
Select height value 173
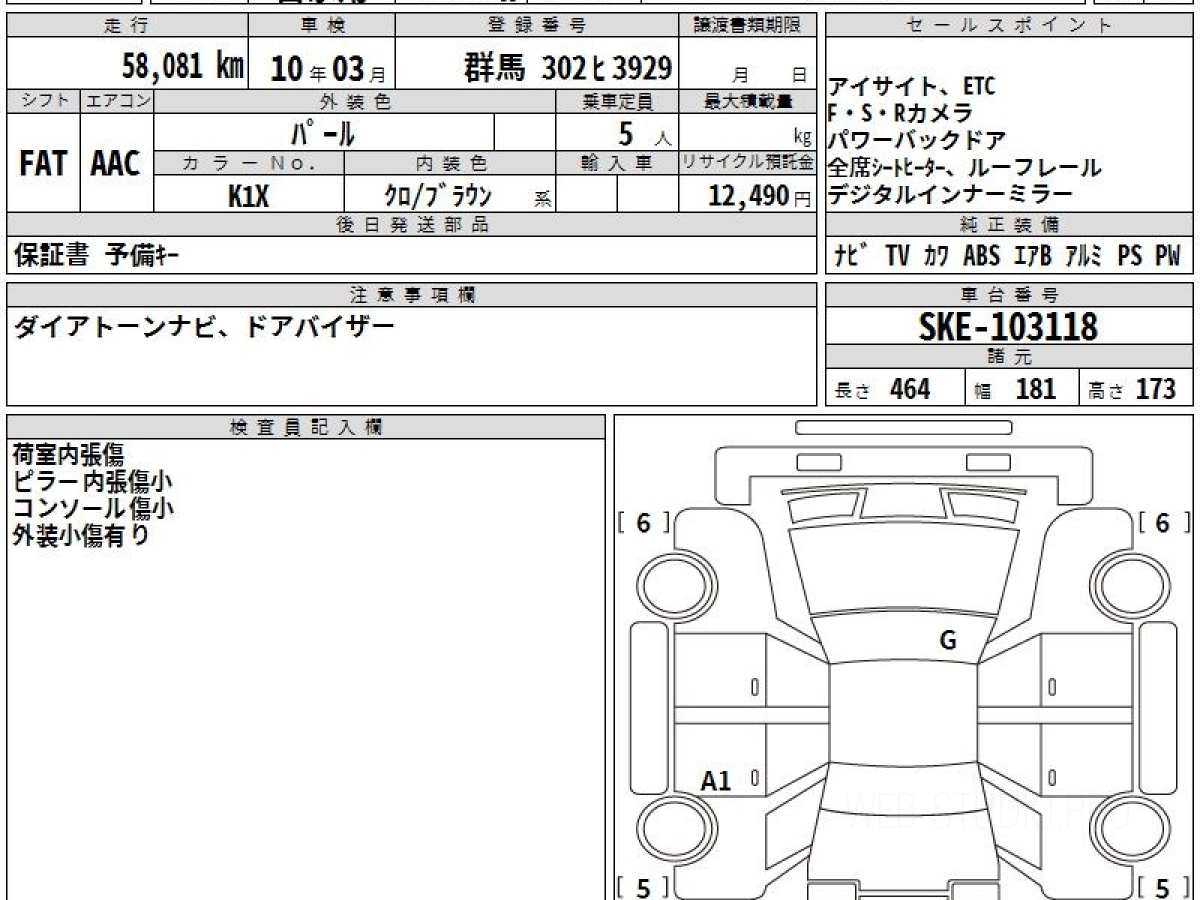pyautogui.click(x=1155, y=389)
